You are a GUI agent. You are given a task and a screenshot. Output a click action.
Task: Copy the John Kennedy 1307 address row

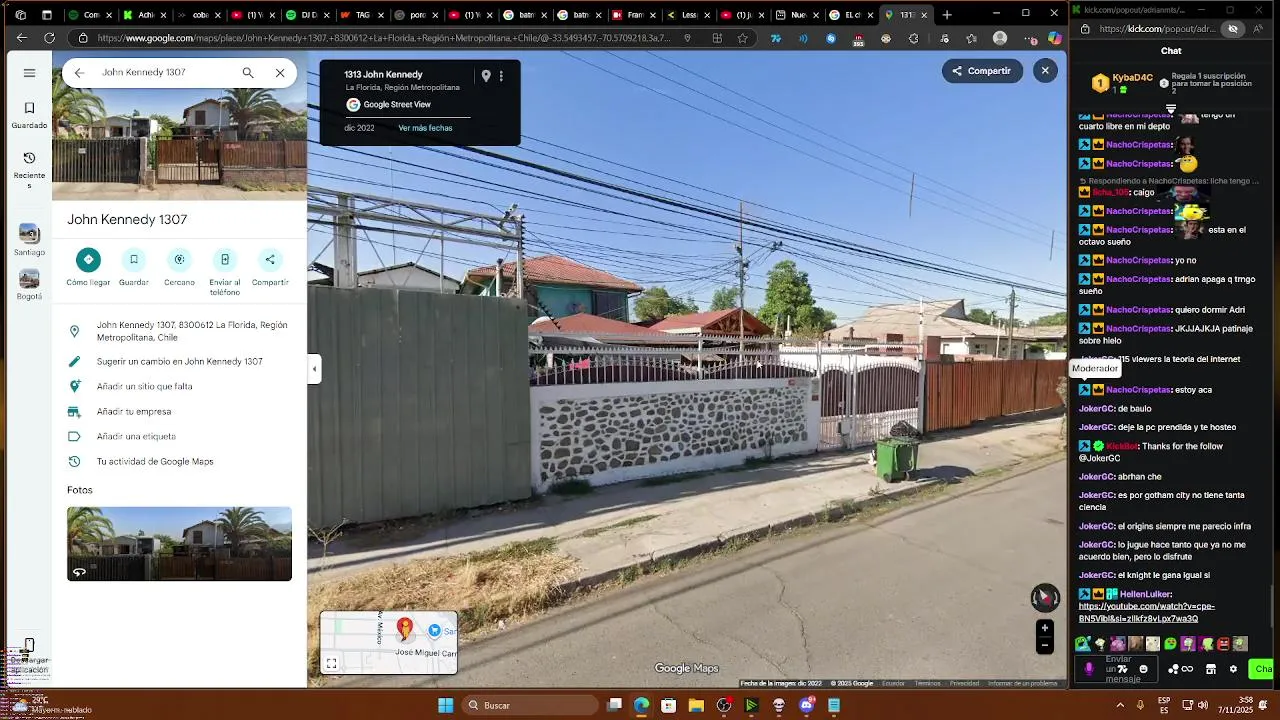point(179,331)
